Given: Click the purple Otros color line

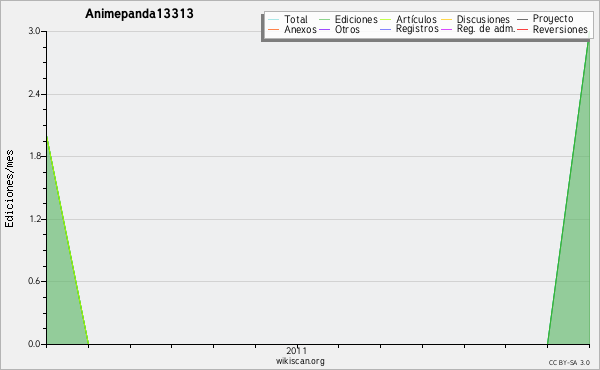Looking at the screenshot, I should click(324, 29).
